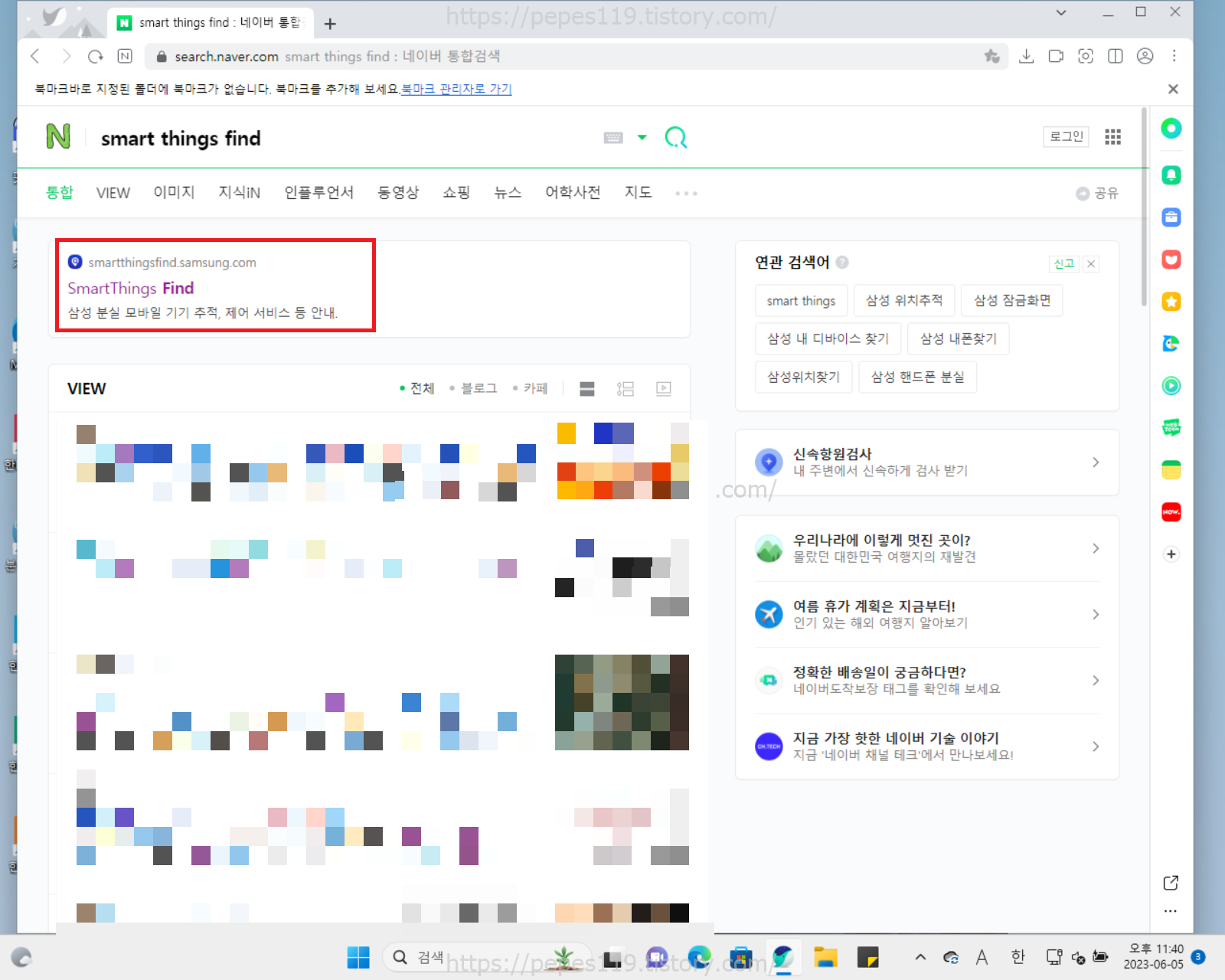Screen dimensions: 1225x980
Task: Click the screen capture icon in browser toolbar
Action: [1086, 56]
